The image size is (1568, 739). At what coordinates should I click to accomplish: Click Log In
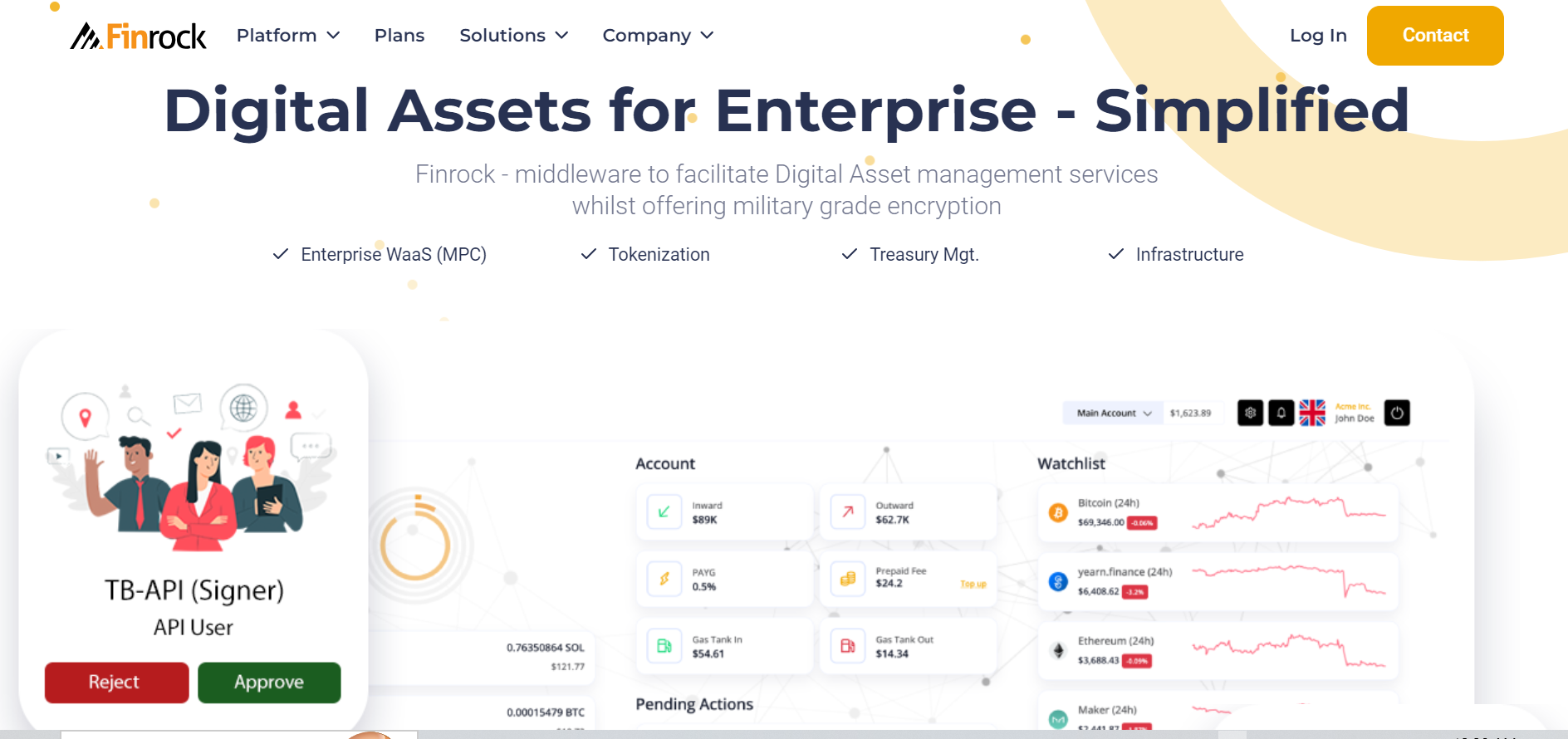click(1318, 35)
